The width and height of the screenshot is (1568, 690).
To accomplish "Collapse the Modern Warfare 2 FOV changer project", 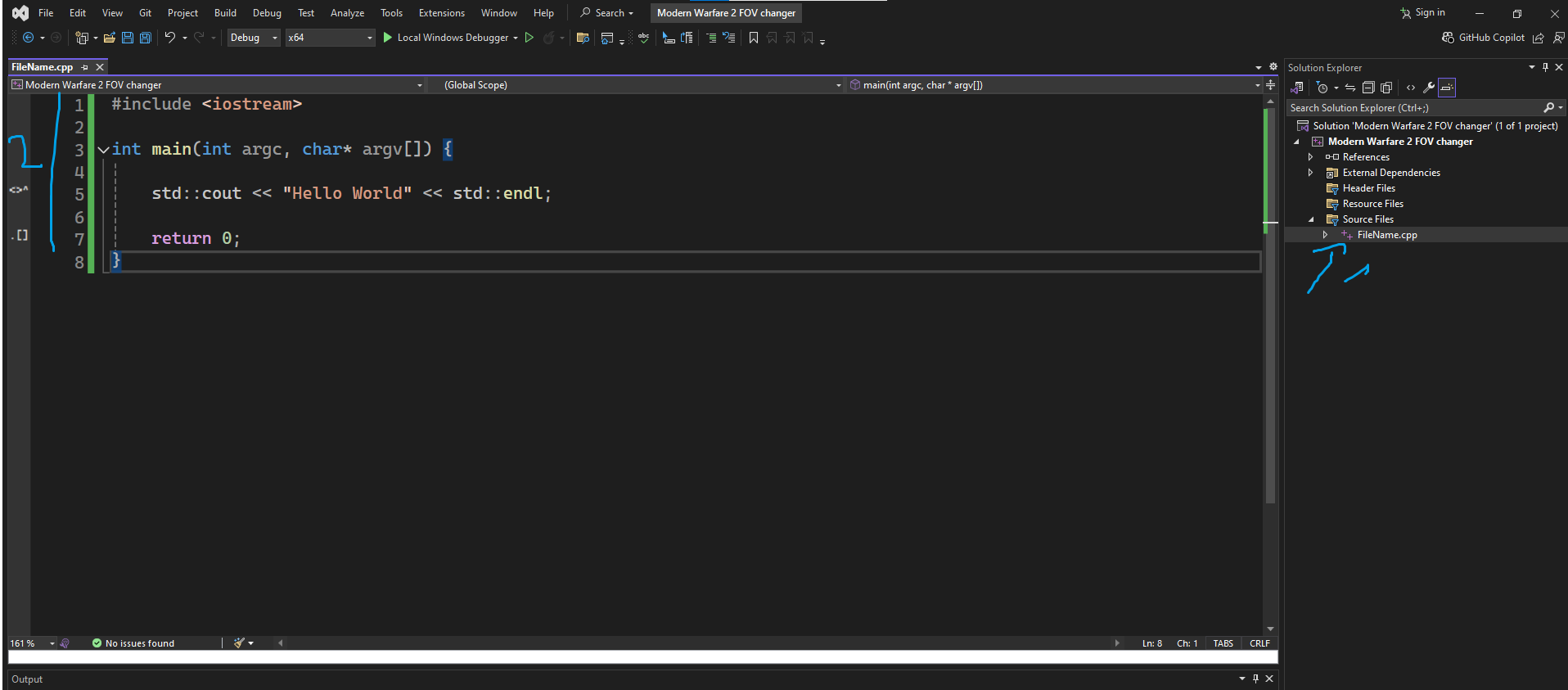I will [1296, 142].
